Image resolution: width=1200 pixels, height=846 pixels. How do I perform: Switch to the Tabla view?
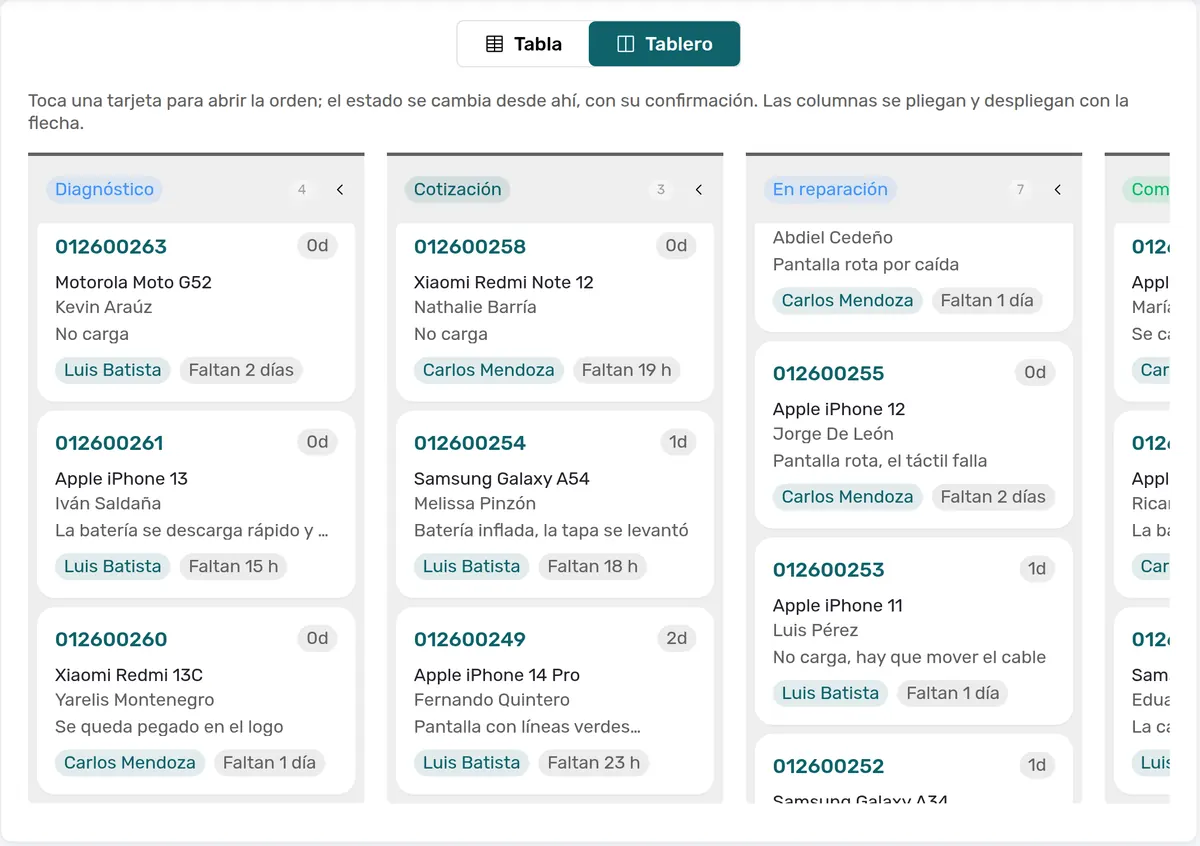coord(523,44)
